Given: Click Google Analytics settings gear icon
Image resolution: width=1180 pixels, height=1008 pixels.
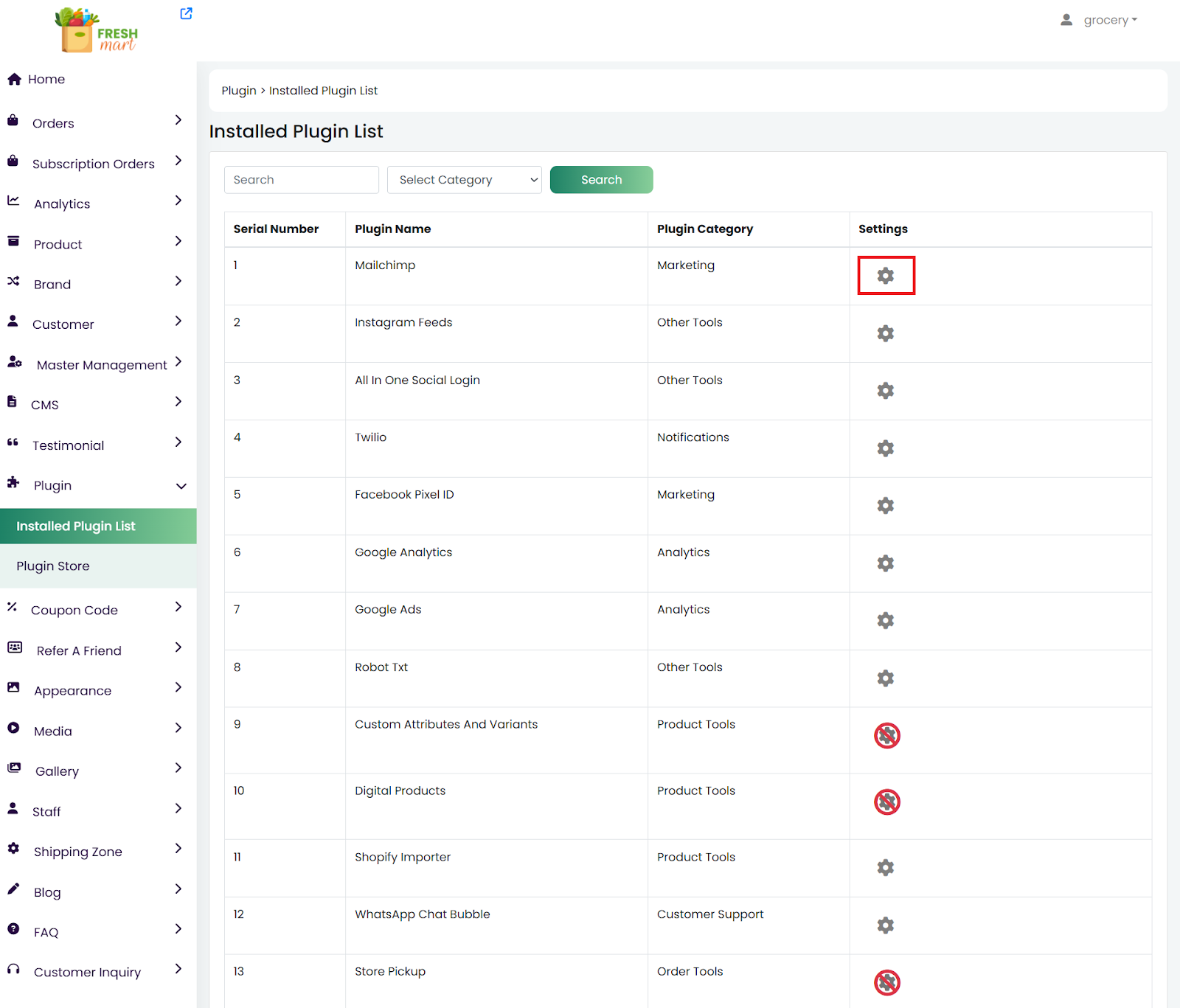Looking at the screenshot, I should 885,563.
